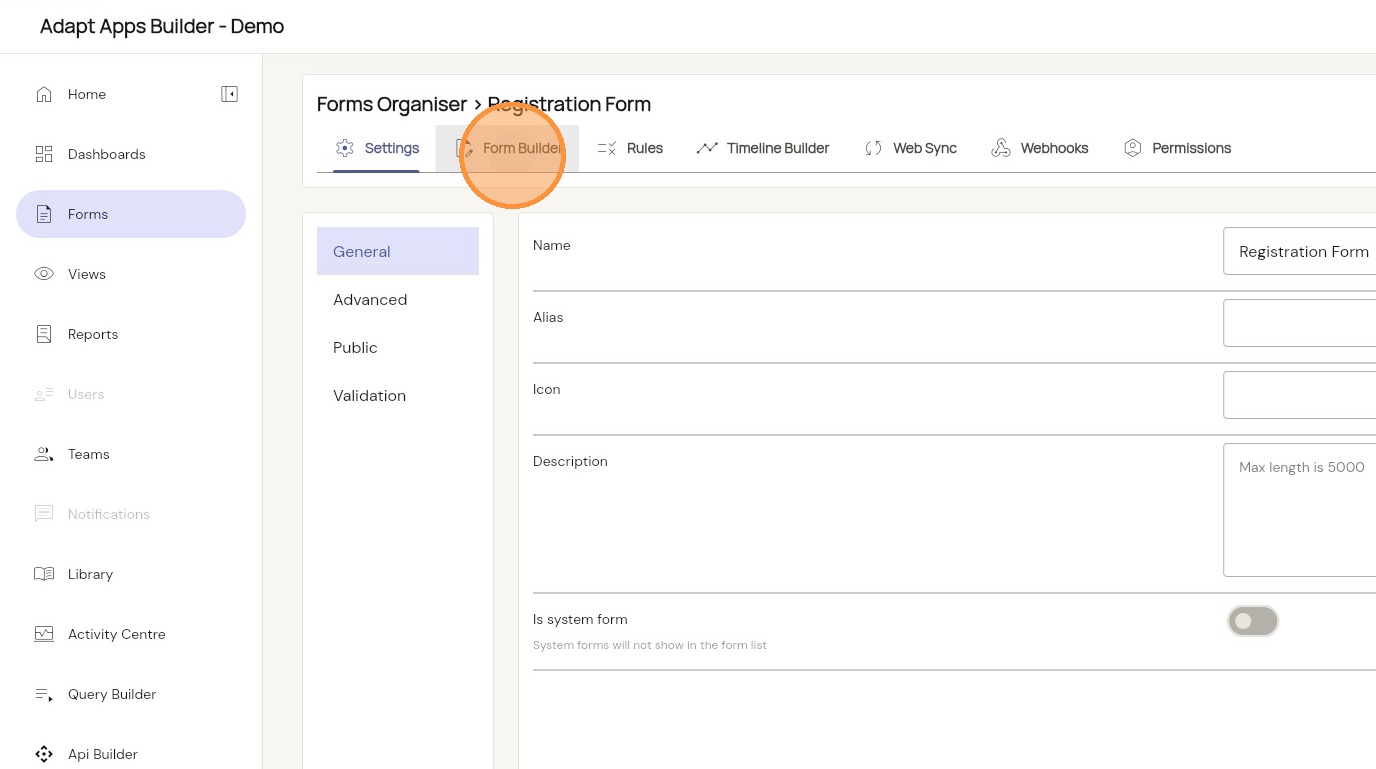Go to the Webhooks tab
This screenshot has width=1376, height=769.
pyautogui.click(x=1040, y=148)
